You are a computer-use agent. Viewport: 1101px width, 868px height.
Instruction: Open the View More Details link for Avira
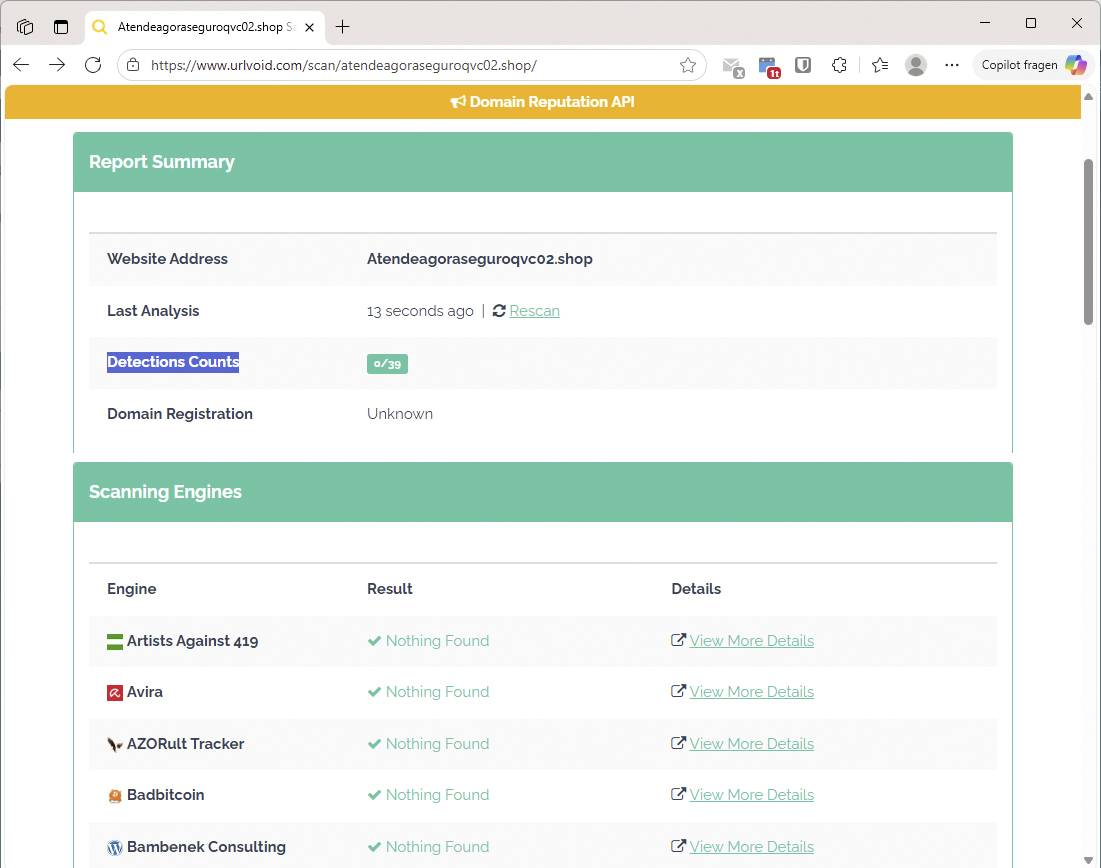point(751,691)
